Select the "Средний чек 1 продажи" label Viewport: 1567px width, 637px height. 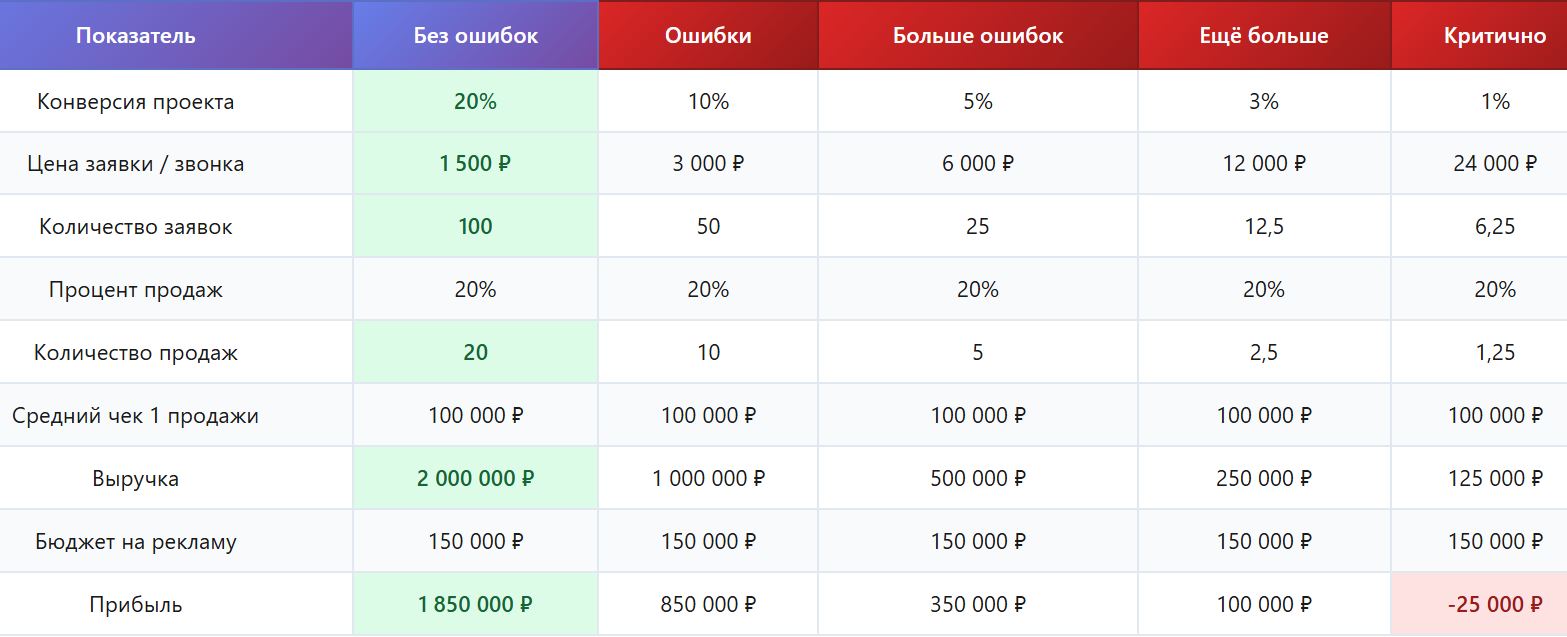136,416
